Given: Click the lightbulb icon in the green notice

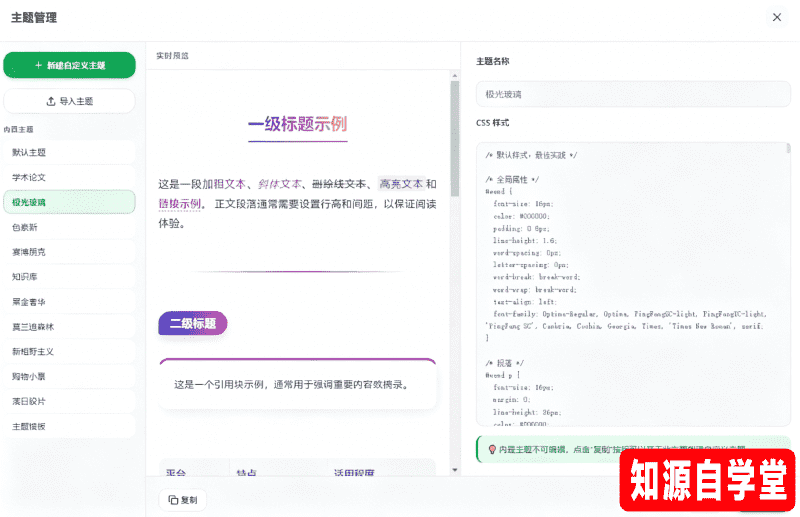Looking at the screenshot, I should [492, 450].
